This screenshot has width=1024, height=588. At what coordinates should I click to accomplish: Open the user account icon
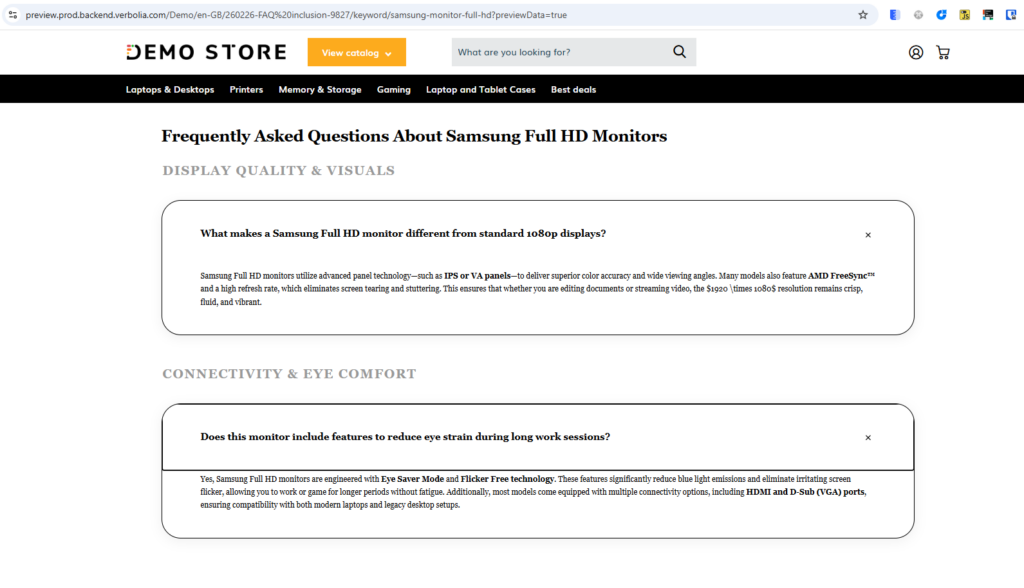[x=916, y=53]
